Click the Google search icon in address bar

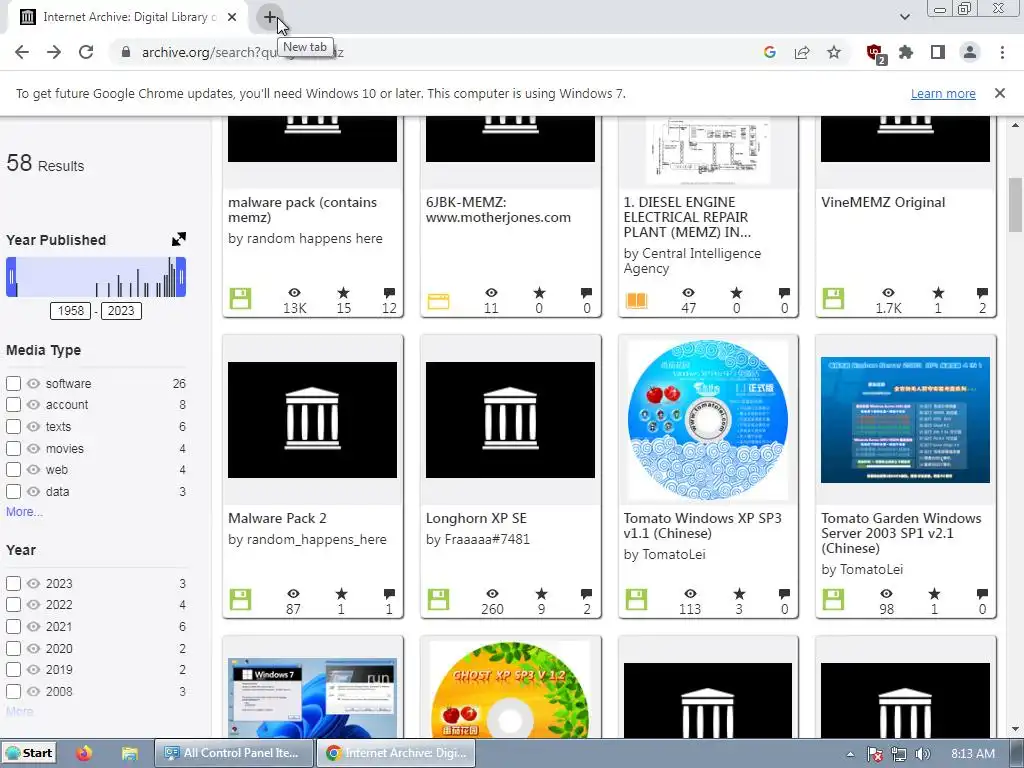point(769,52)
